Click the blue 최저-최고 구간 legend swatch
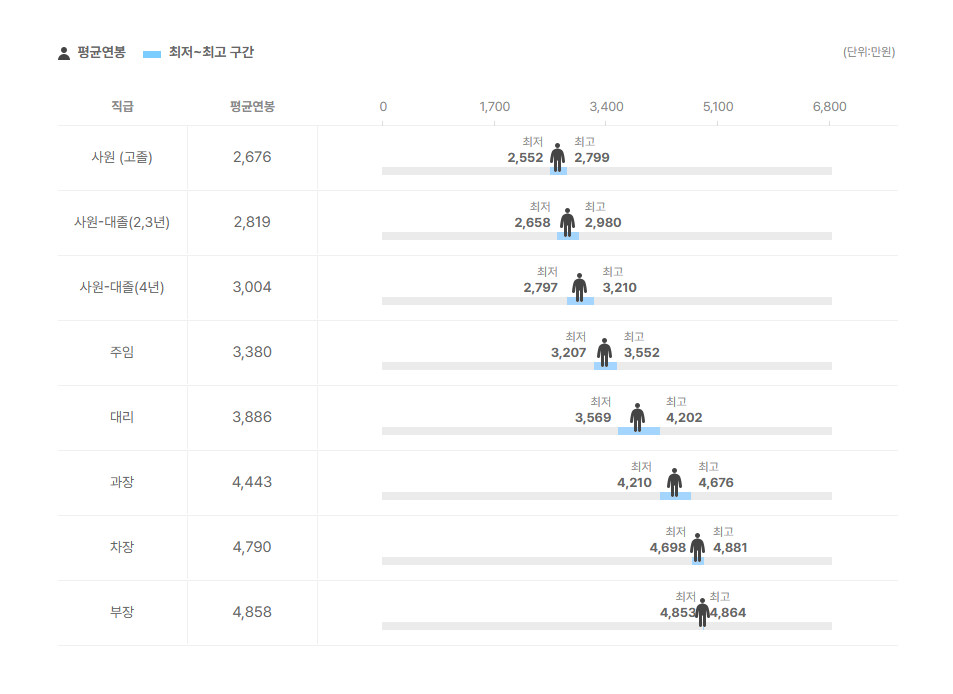 click(x=152, y=53)
